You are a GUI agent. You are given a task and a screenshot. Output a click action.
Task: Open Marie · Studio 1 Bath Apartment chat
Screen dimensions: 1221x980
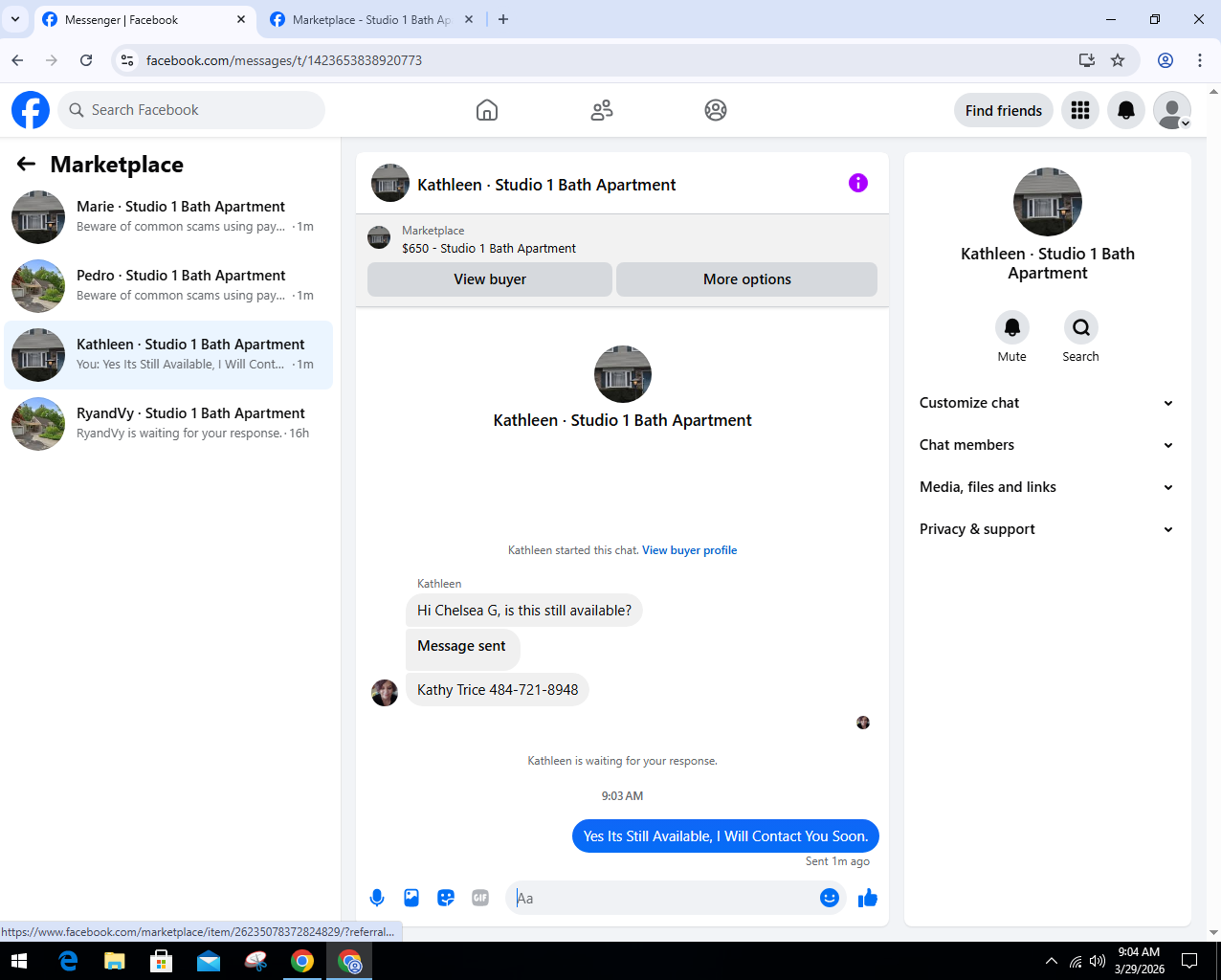click(168, 217)
